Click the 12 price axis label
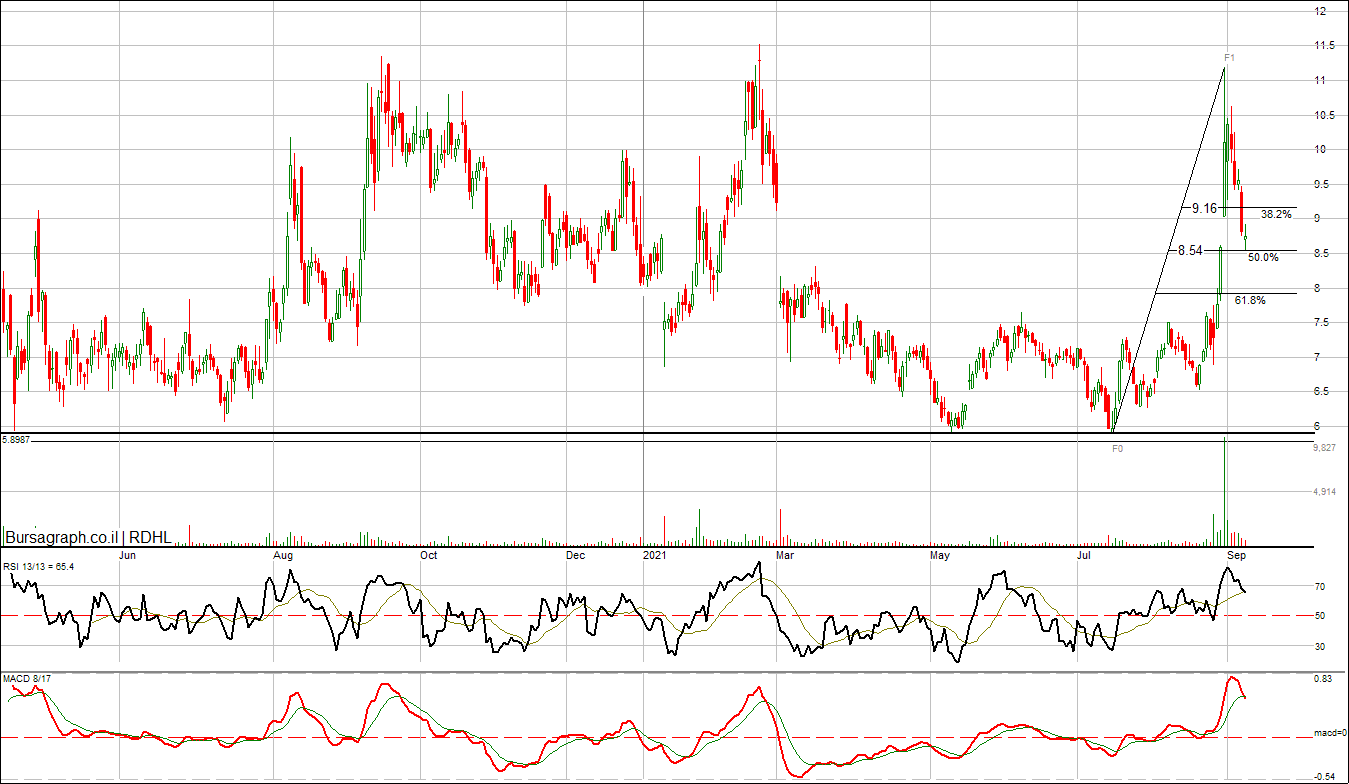The image size is (1349, 784). click(x=1320, y=11)
